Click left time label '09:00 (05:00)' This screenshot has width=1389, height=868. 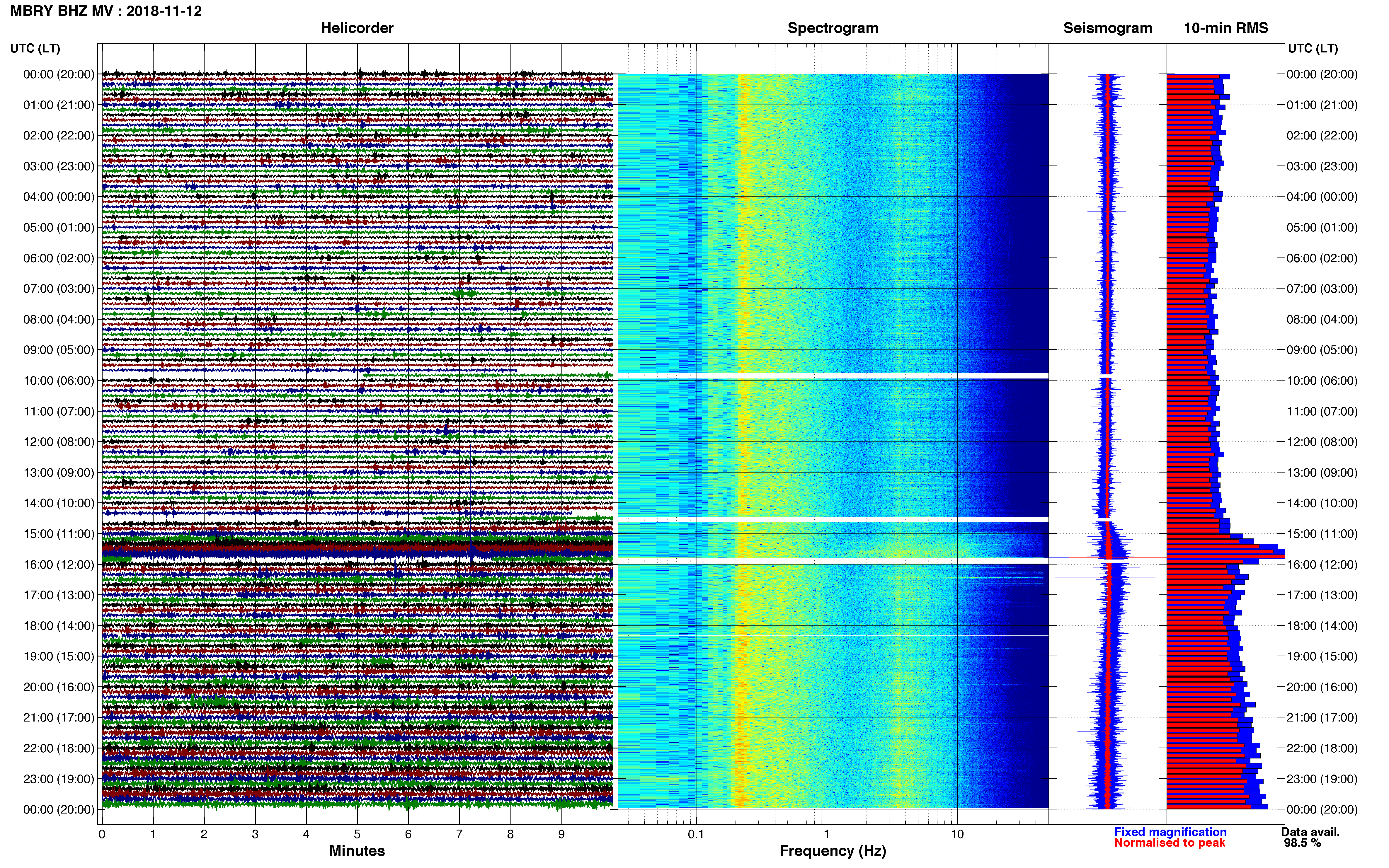tap(59, 350)
